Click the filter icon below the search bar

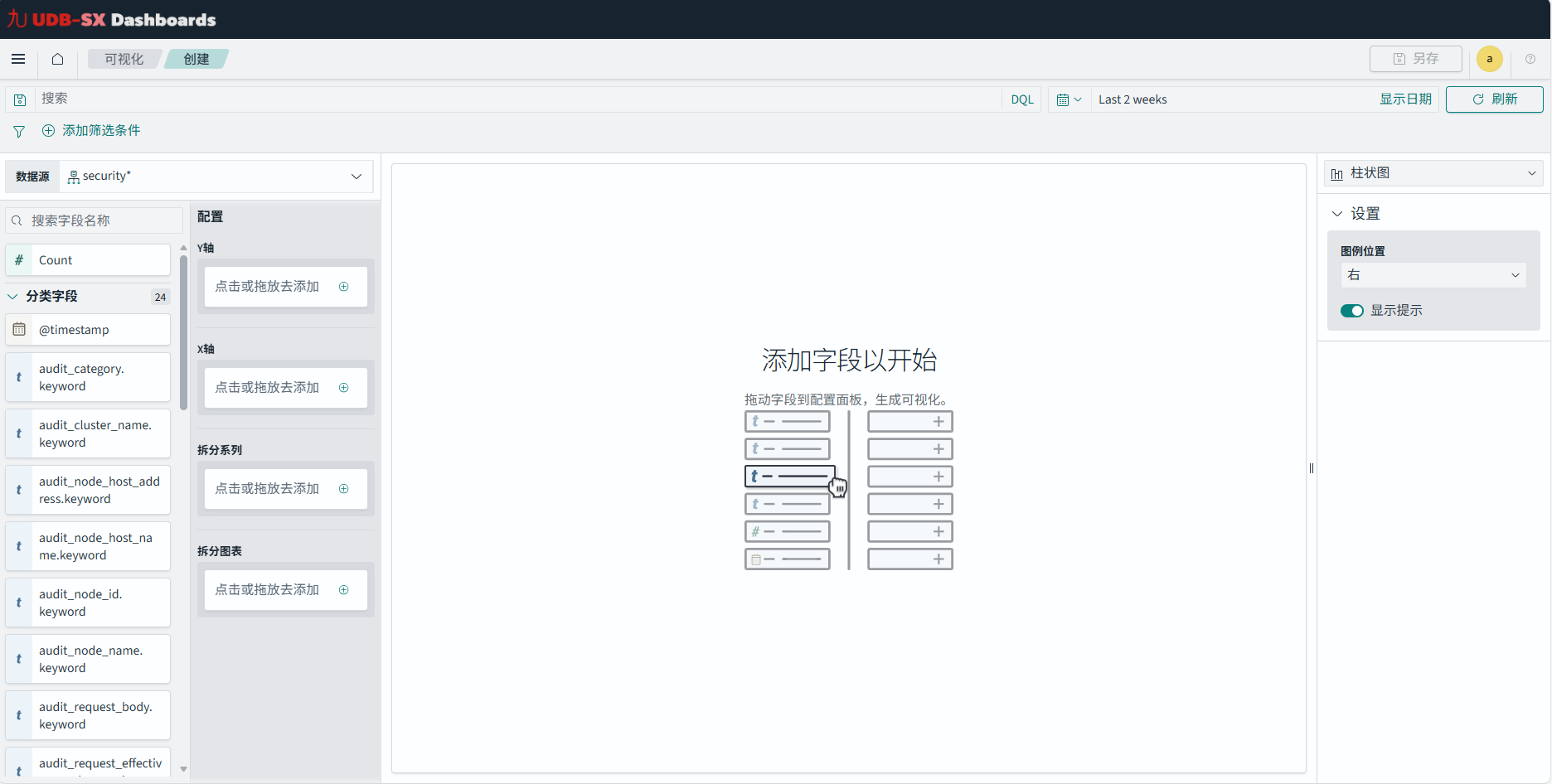pyautogui.click(x=18, y=130)
